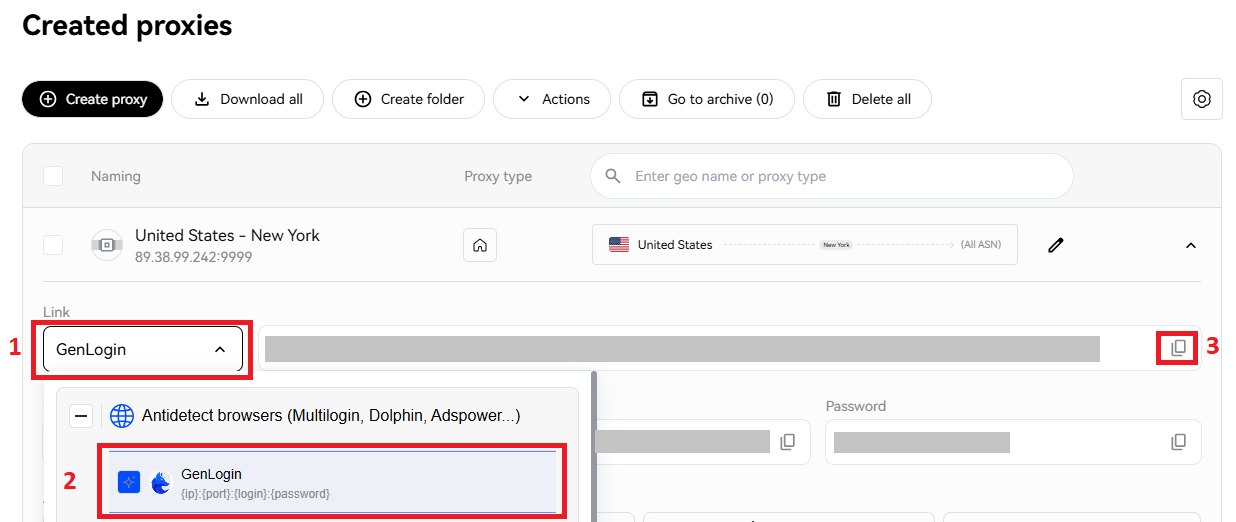Select GenLogin from the format list
The image size is (1236, 522).
pyautogui.click(x=332, y=482)
